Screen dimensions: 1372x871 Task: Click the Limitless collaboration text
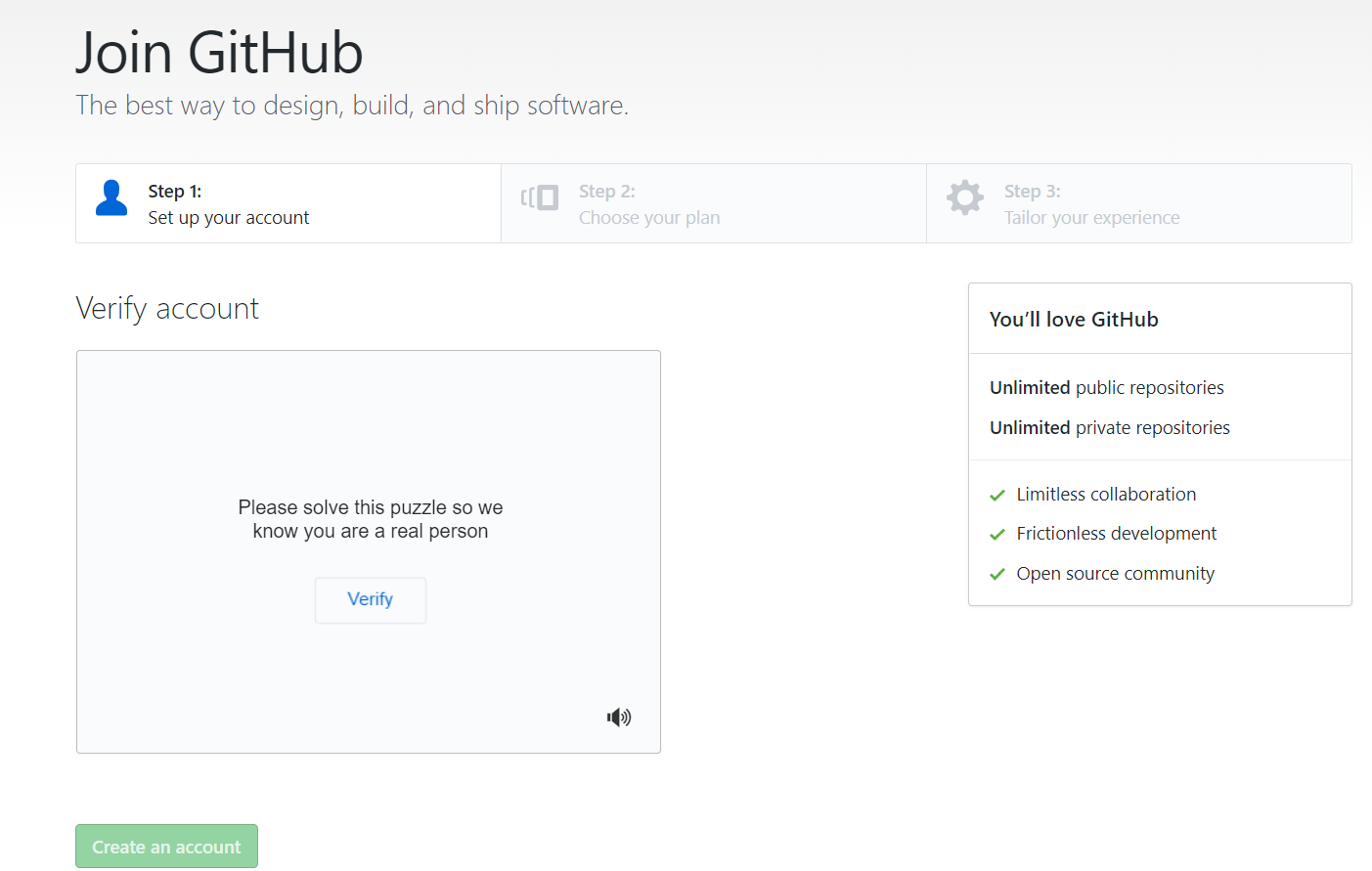[1106, 495]
